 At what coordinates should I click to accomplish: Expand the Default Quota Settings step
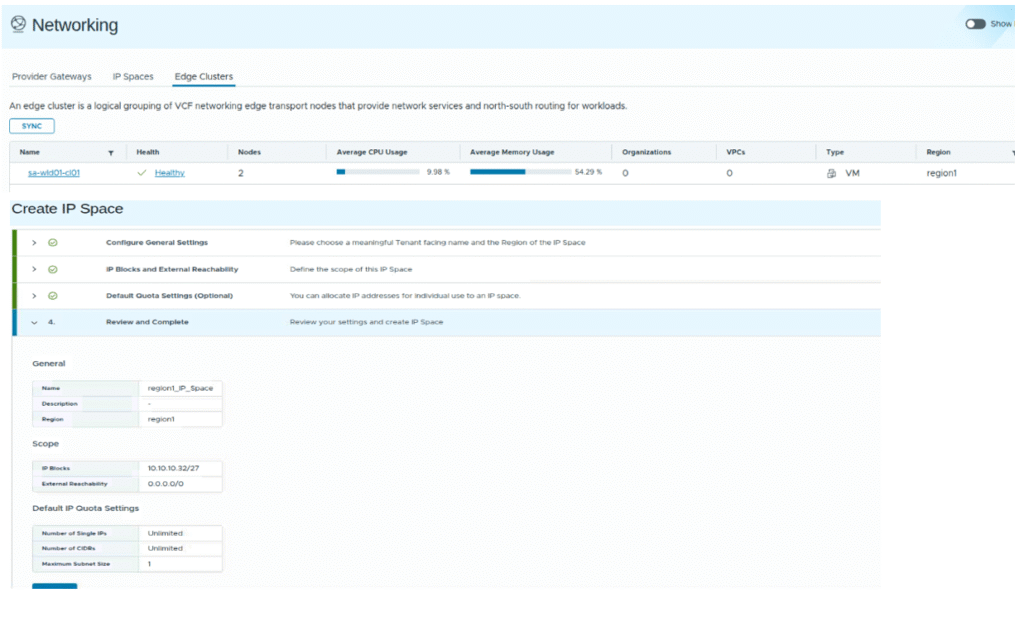tap(34, 296)
